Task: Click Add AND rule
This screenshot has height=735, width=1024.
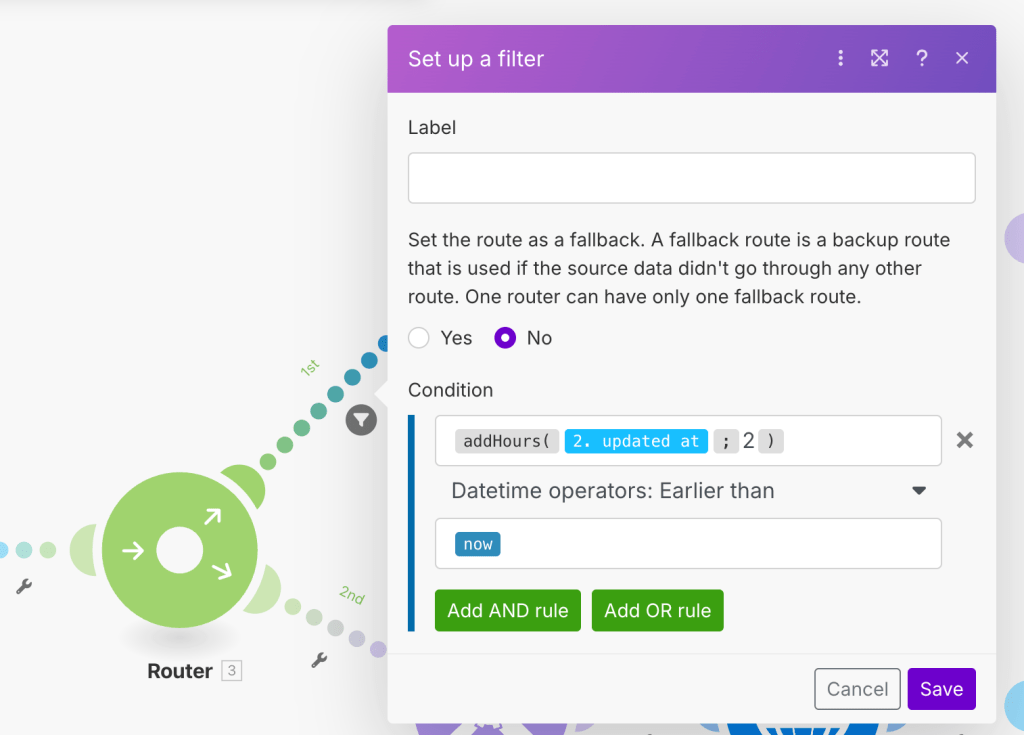Action: (x=507, y=610)
